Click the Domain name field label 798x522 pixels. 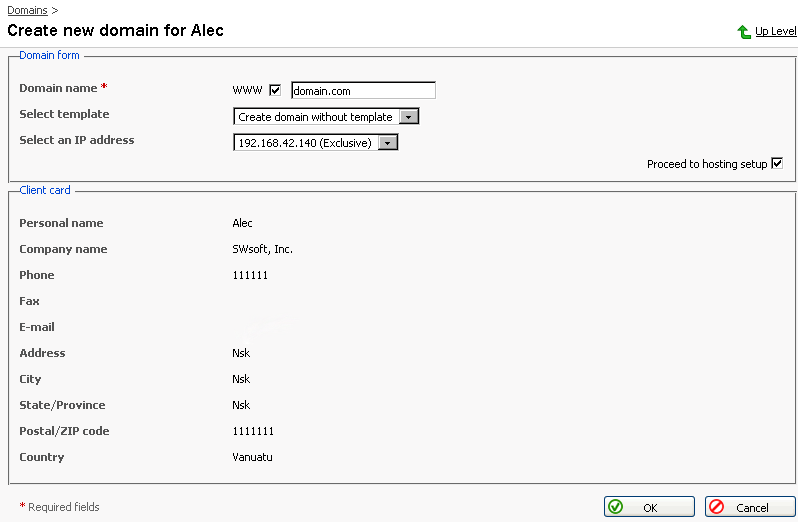click(x=59, y=89)
